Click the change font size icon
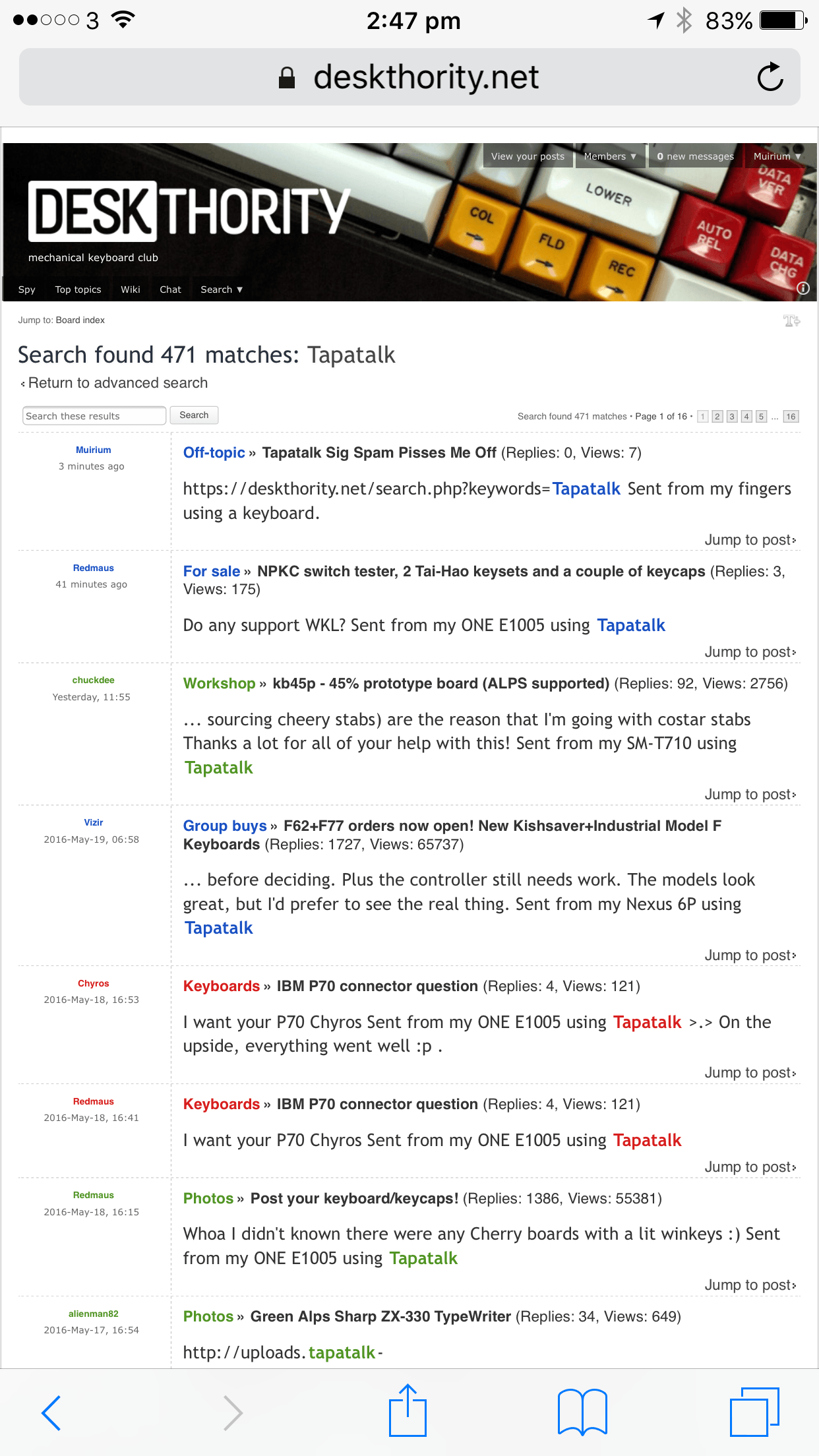819x1456 pixels. pyautogui.click(x=791, y=320)
